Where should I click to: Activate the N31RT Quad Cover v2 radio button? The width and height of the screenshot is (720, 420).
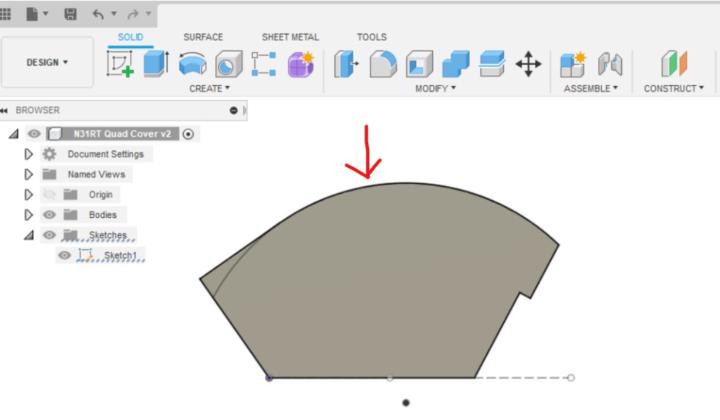click(189, 134)
